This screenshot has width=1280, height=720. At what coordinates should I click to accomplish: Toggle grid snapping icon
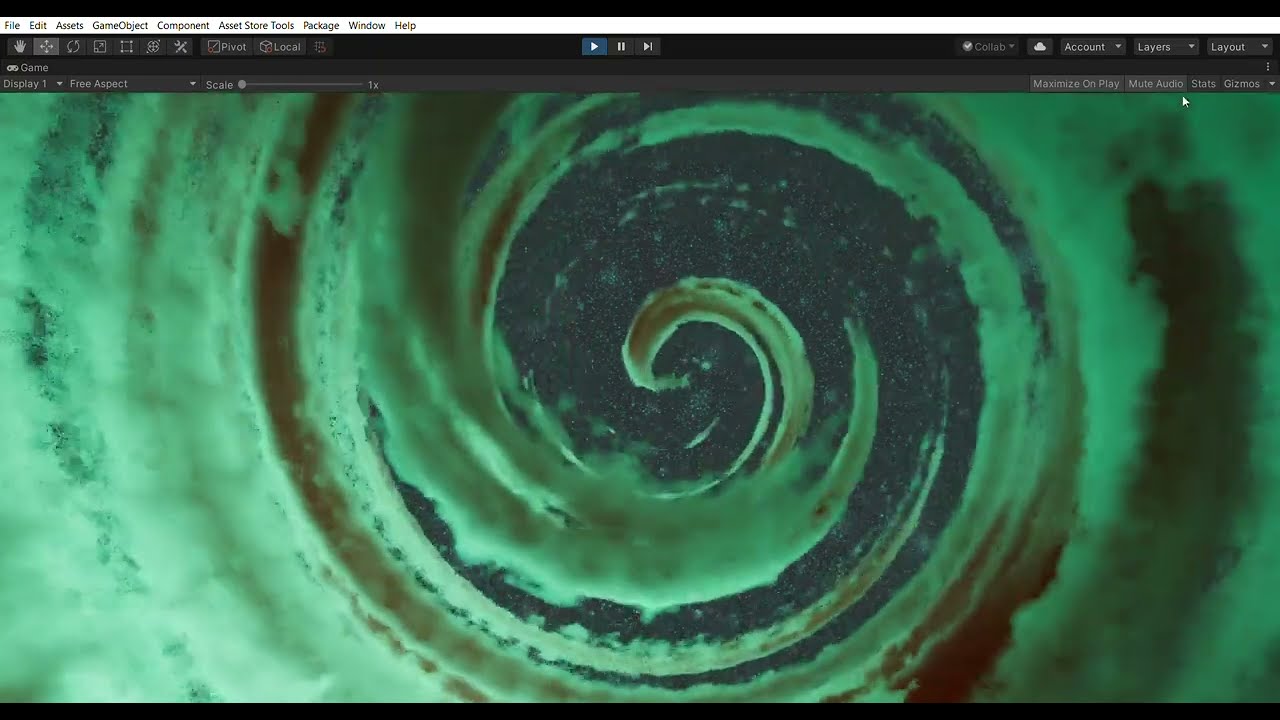coord(320,47)
